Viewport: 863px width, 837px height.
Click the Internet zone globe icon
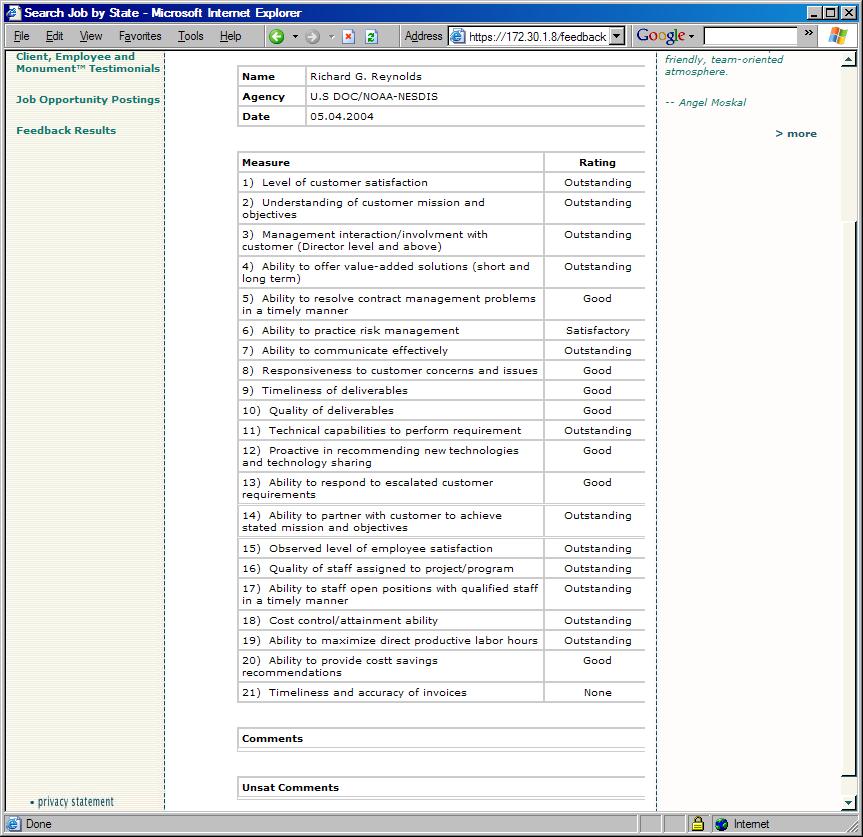coord(721,824)
